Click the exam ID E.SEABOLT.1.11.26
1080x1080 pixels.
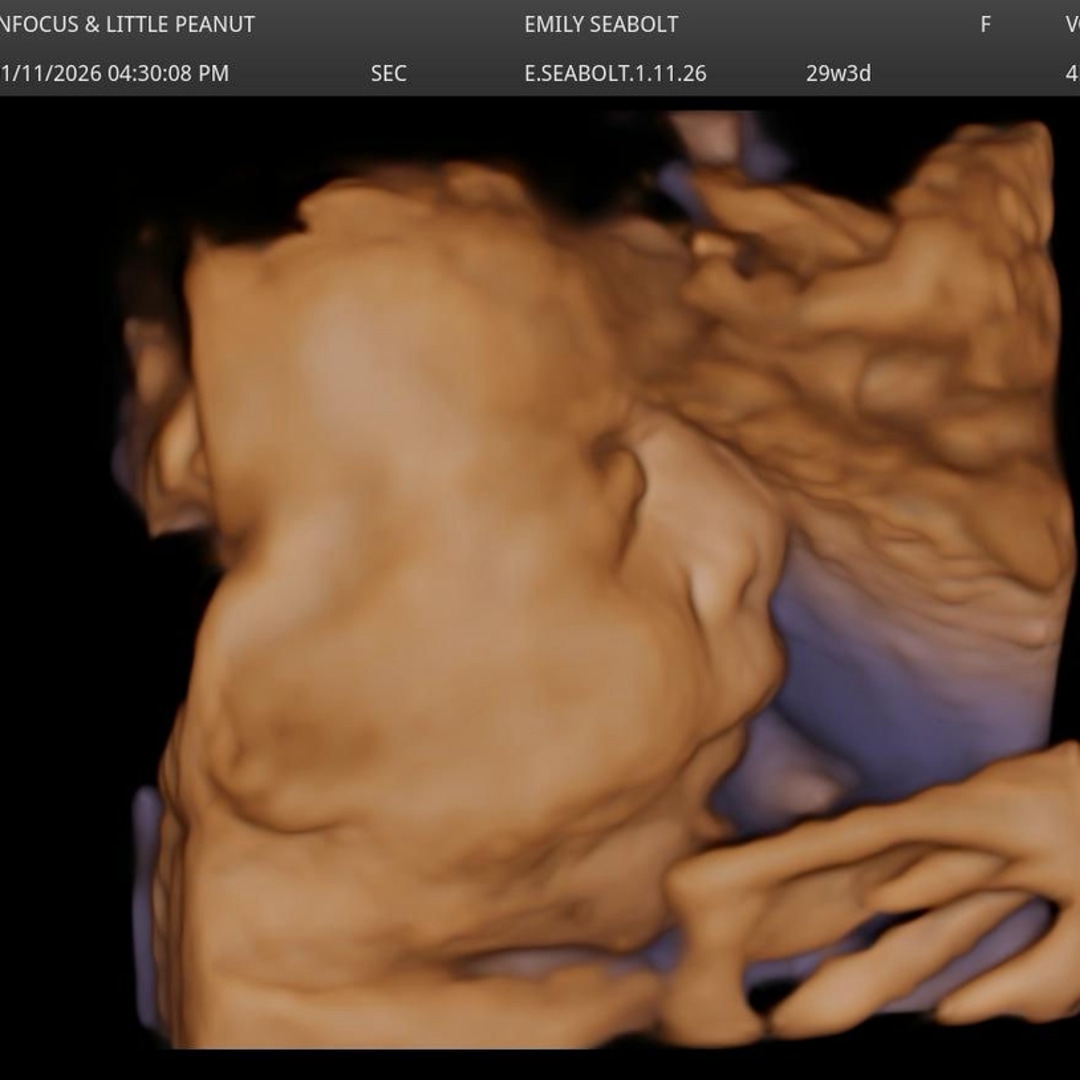[615, 73]
